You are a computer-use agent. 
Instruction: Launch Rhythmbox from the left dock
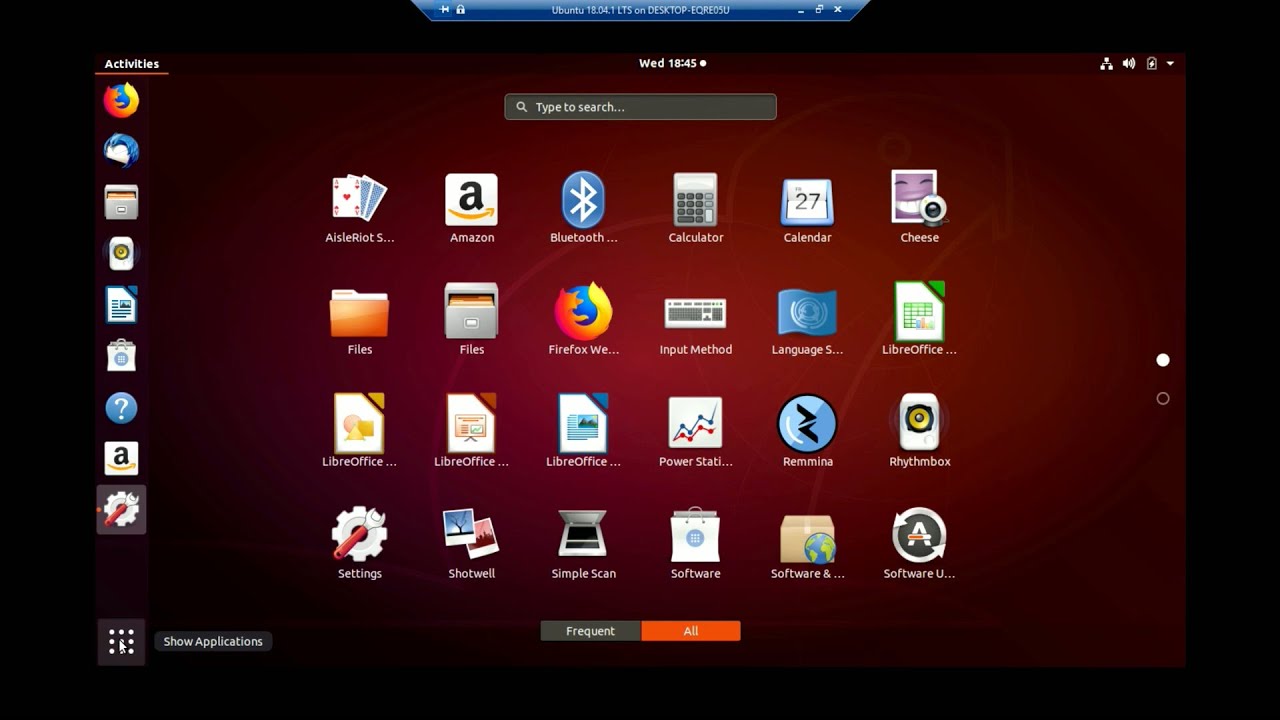[121, 253]
